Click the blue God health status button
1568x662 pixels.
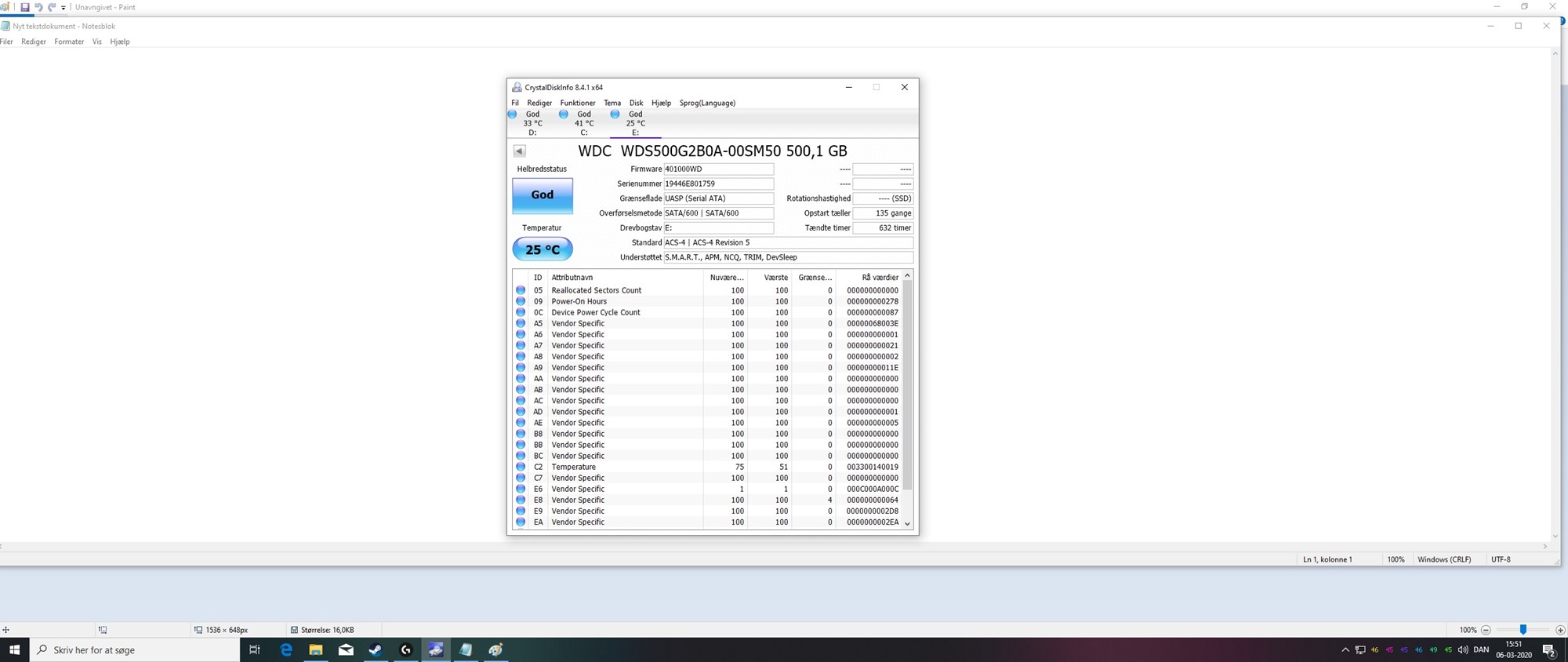(543, 195)
